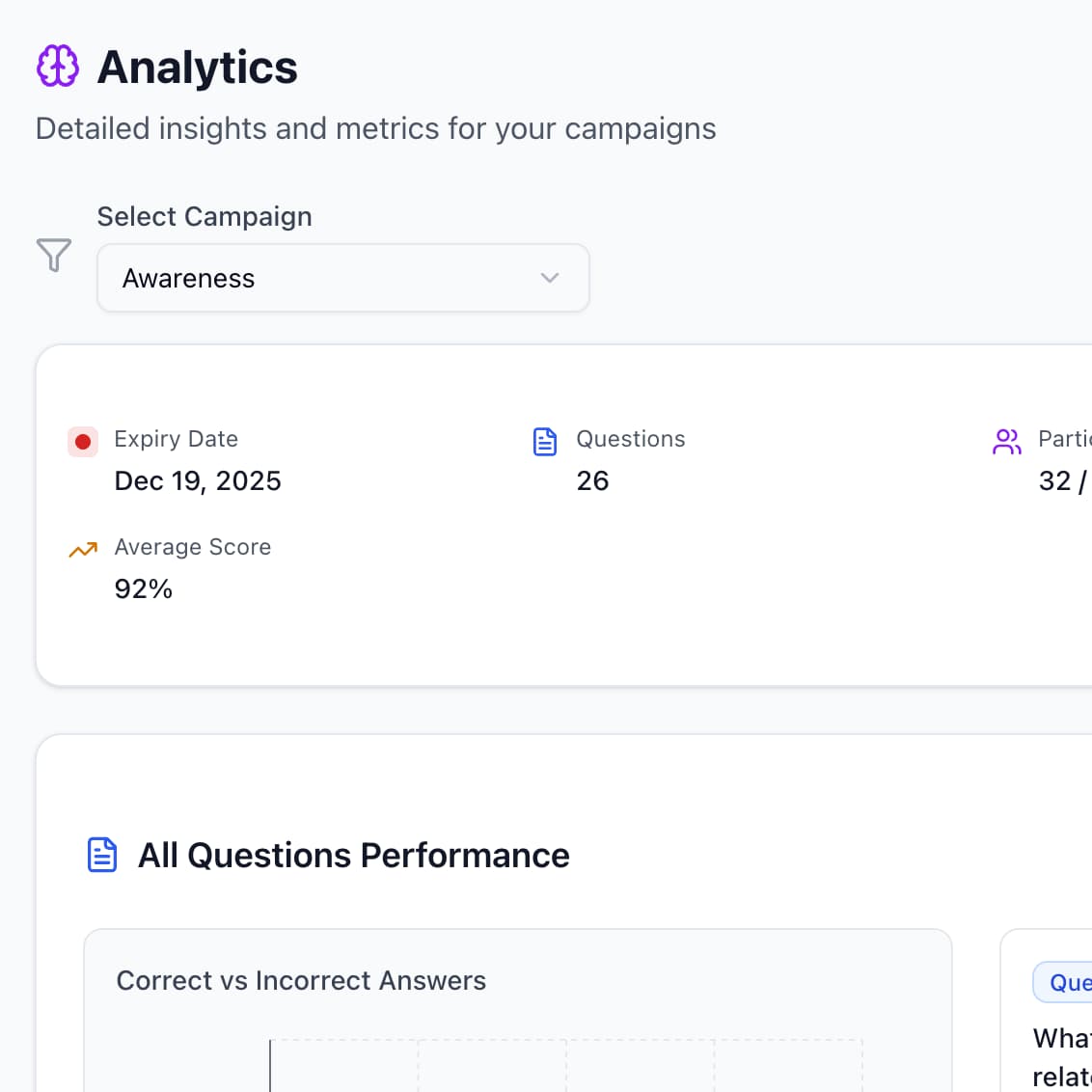Click the subtitle about detailed campaign insights
The width and height of the screenshot is (1092, 1092).
point(376,128)
